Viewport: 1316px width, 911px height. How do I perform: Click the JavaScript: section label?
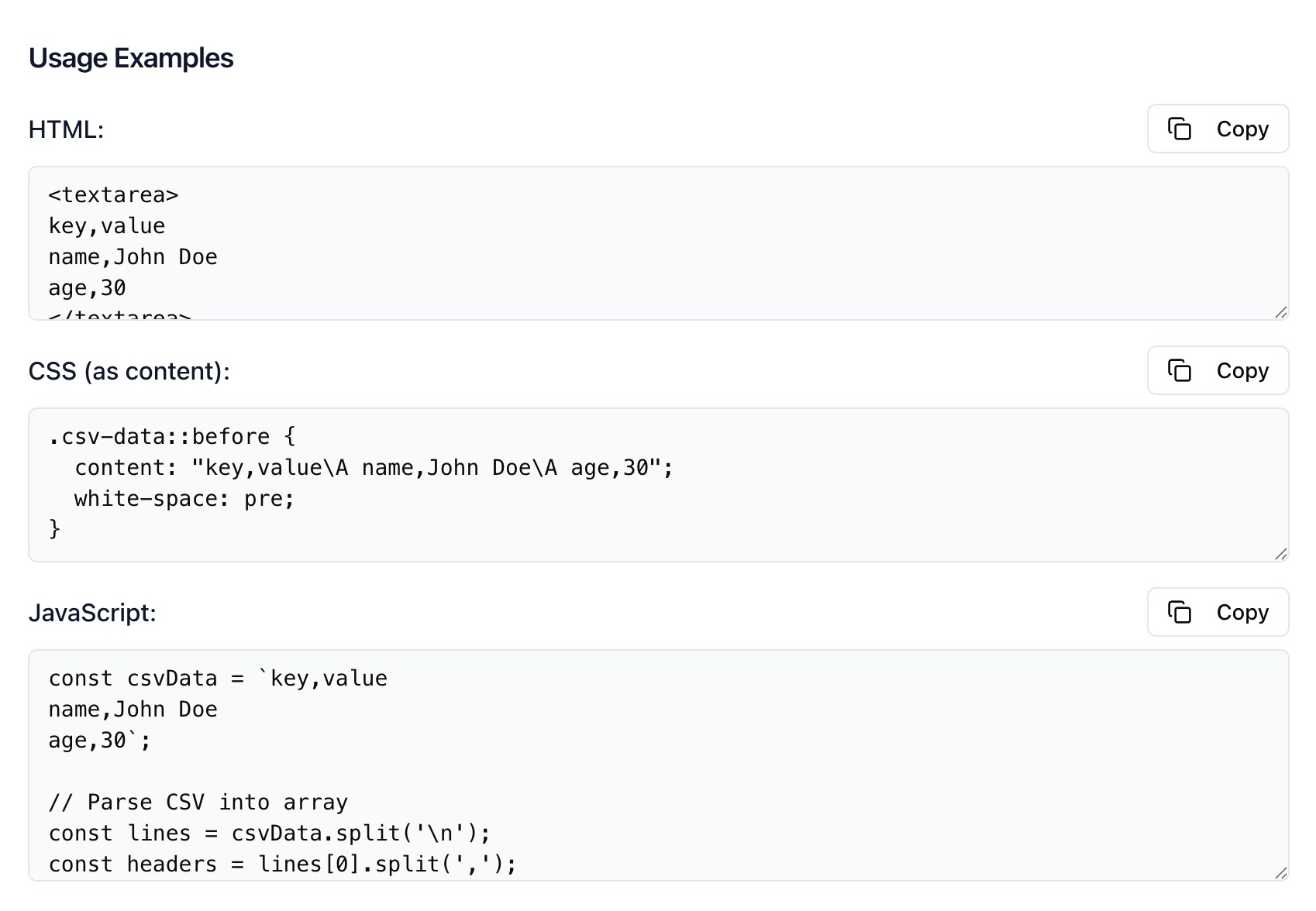[x=92, y=612]
